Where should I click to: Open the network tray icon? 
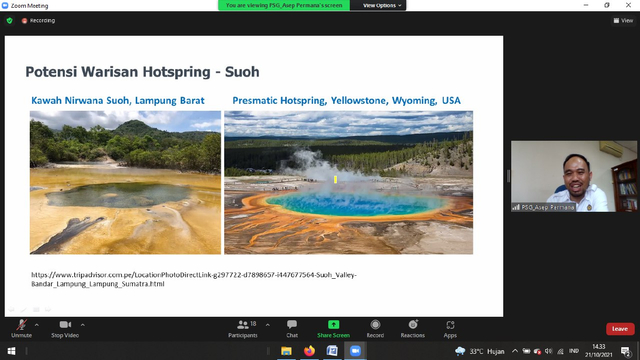[560, 351]
